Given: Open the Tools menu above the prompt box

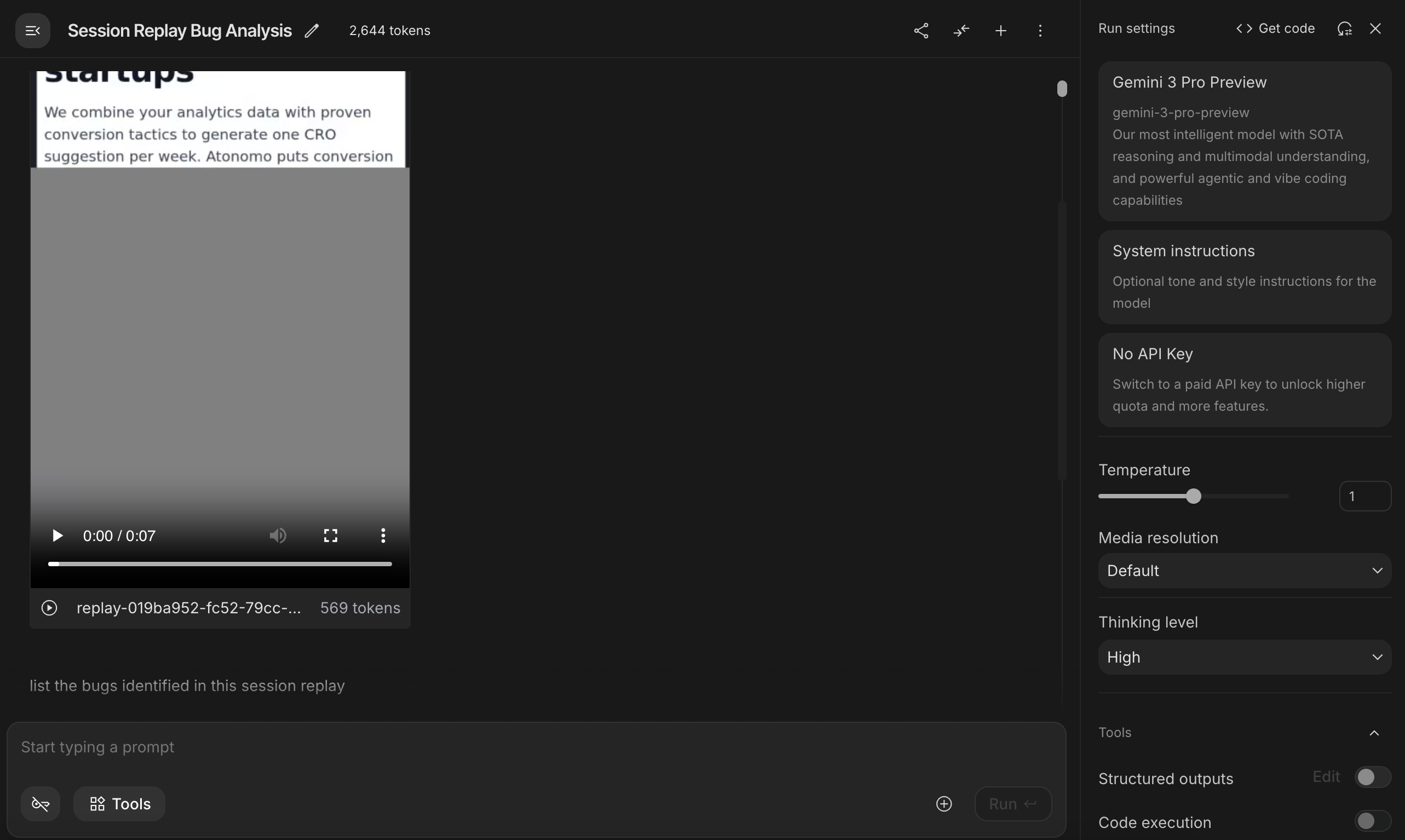Looking at the screenshot, I should [x=119, y=803].
